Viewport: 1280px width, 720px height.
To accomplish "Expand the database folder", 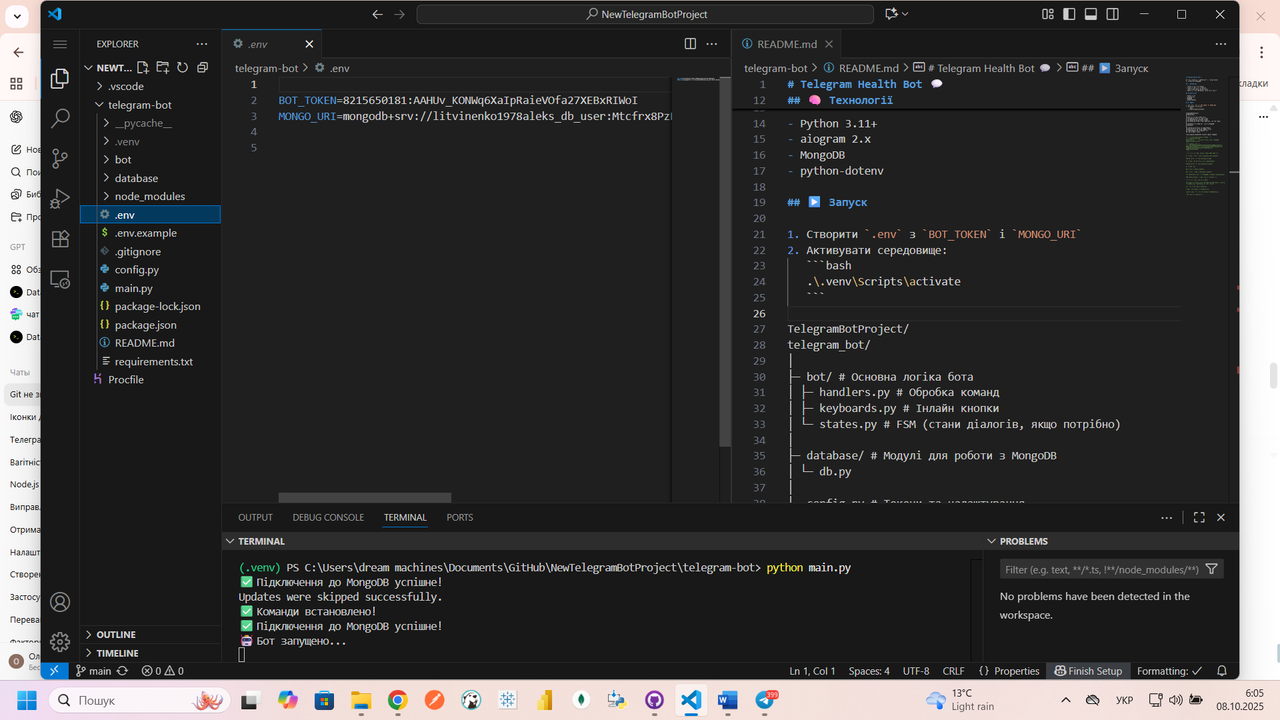I will click(x=150, y=178).
